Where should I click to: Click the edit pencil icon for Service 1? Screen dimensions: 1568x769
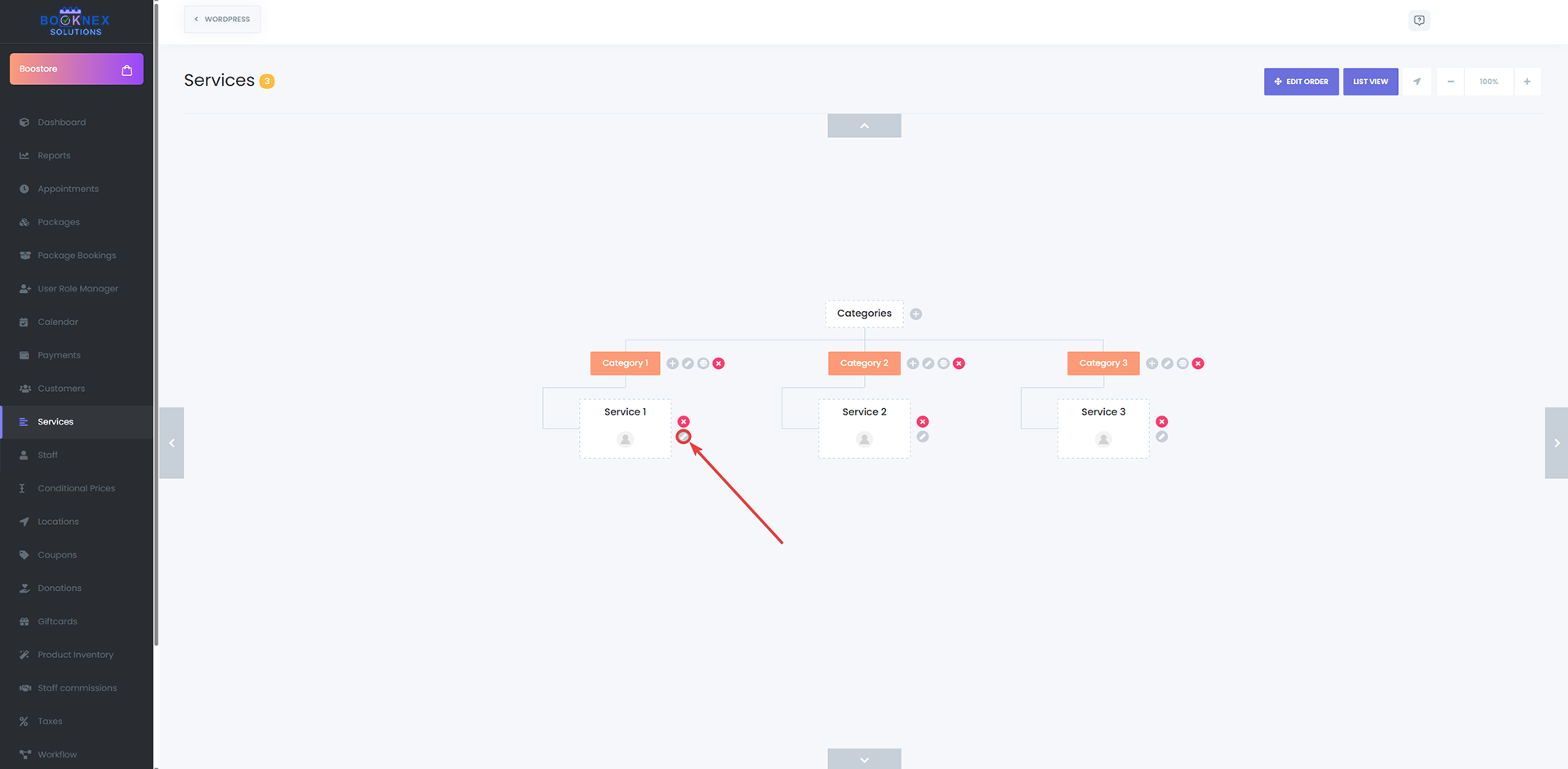tap(684, 437)
